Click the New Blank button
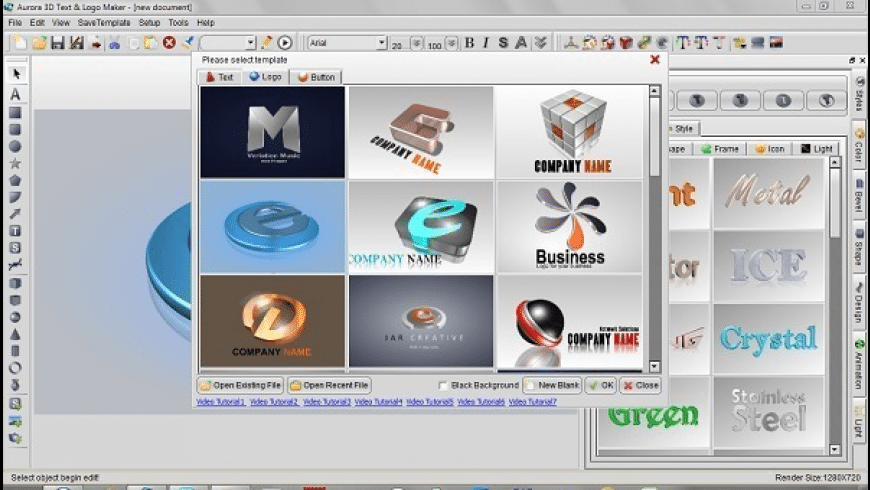This screenshot has width=870, height=490. click(x=552, y=385)
